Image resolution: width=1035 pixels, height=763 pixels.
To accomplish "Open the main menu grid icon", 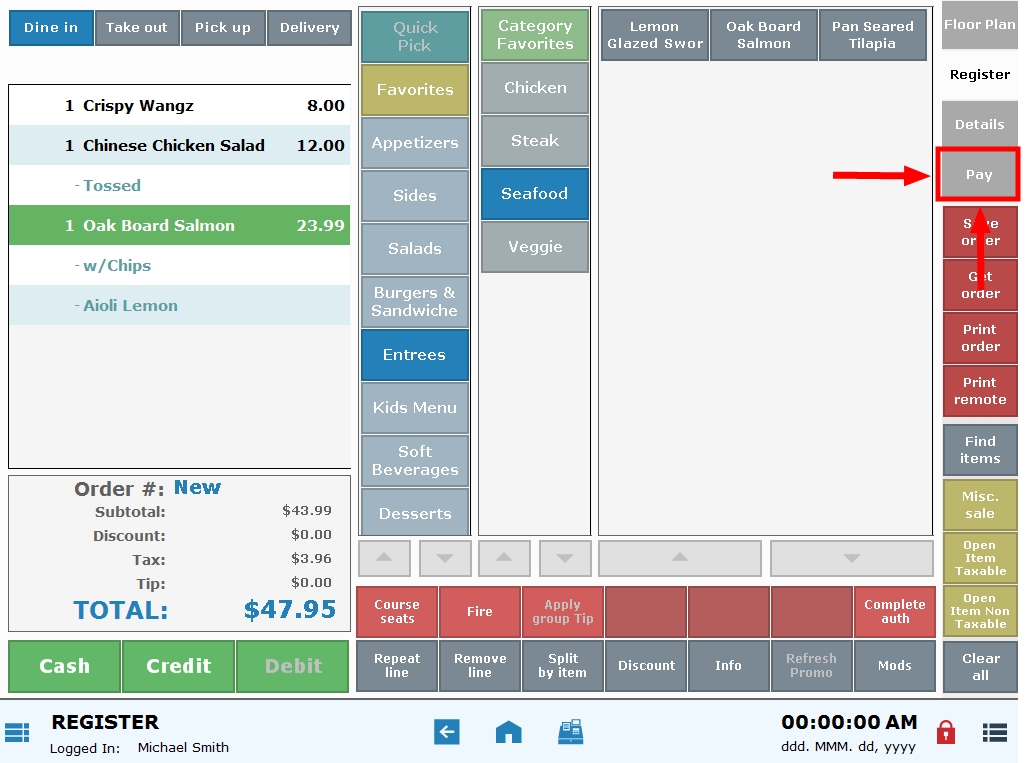I will pyautogui.click(x=17, y=733).
